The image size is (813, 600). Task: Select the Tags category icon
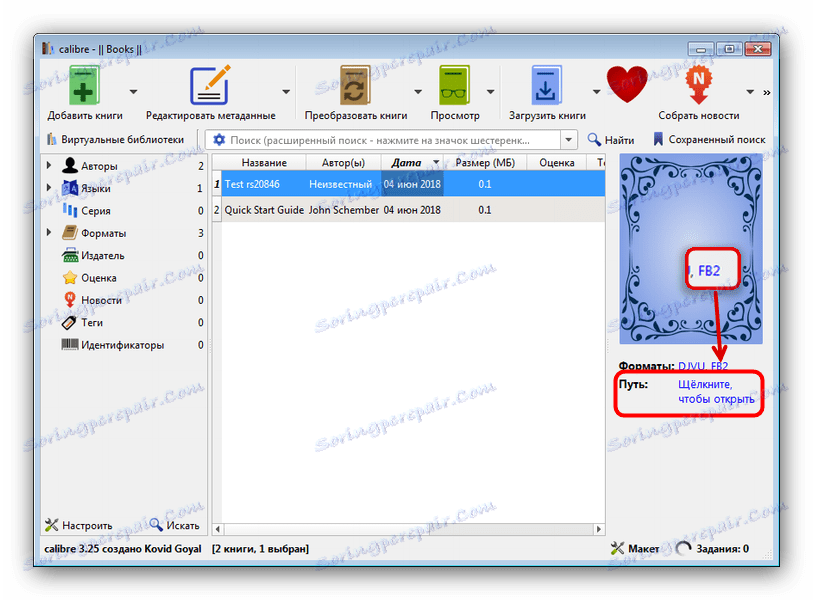click(x=69, y=323)
